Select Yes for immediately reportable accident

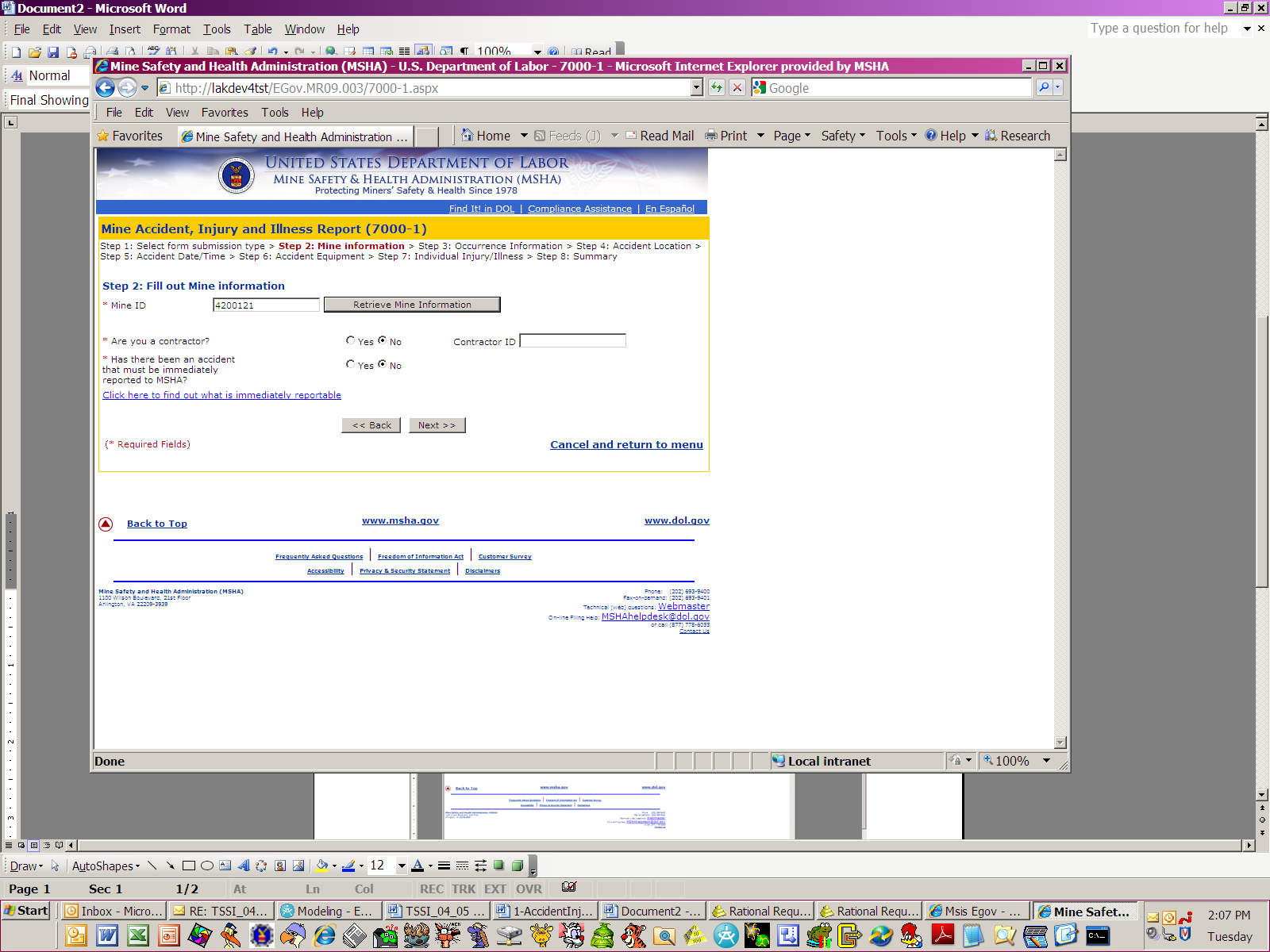[351, 364]
